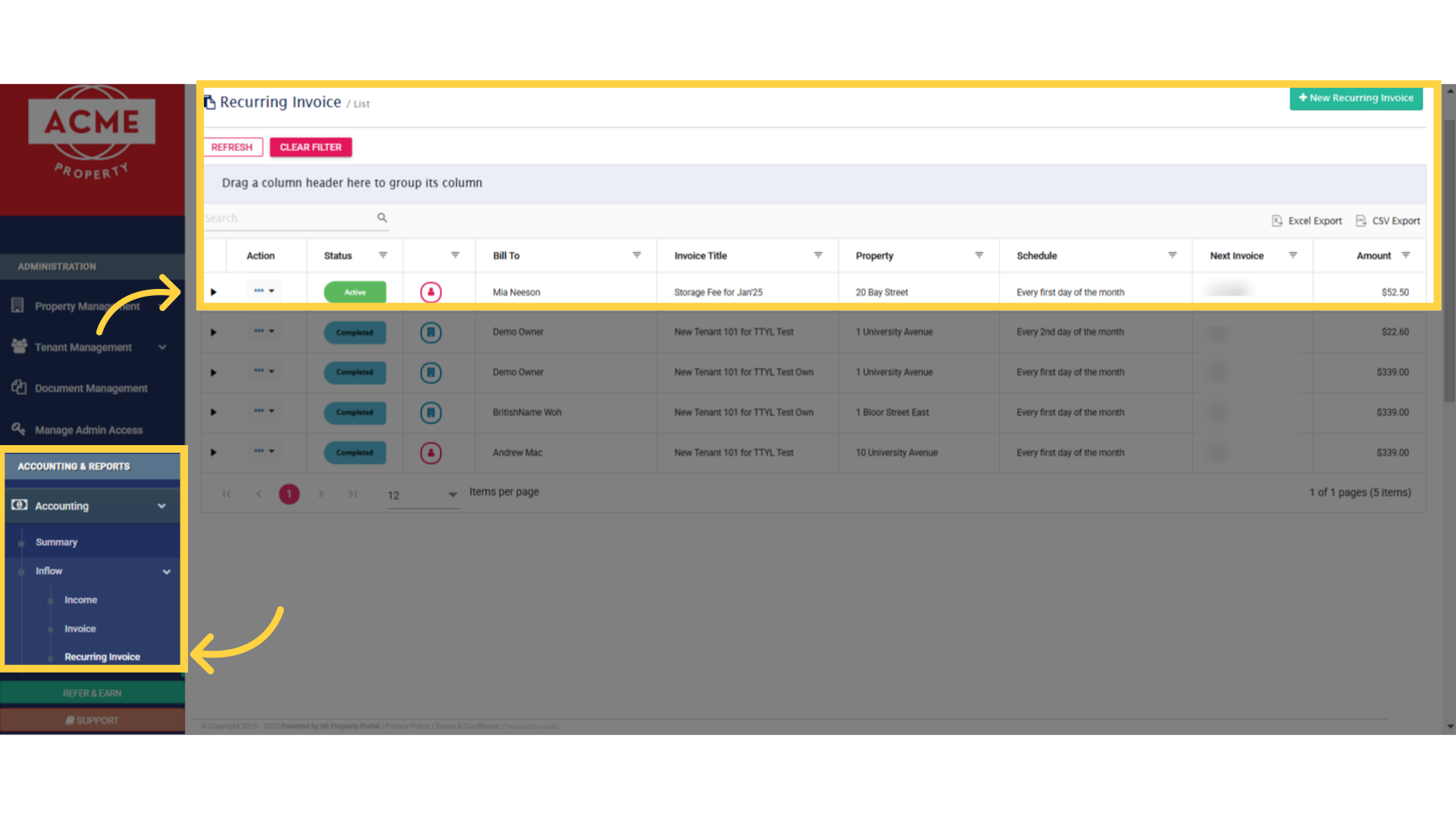
Task: Click the search magnifier icon
Action: coord(382,218)
